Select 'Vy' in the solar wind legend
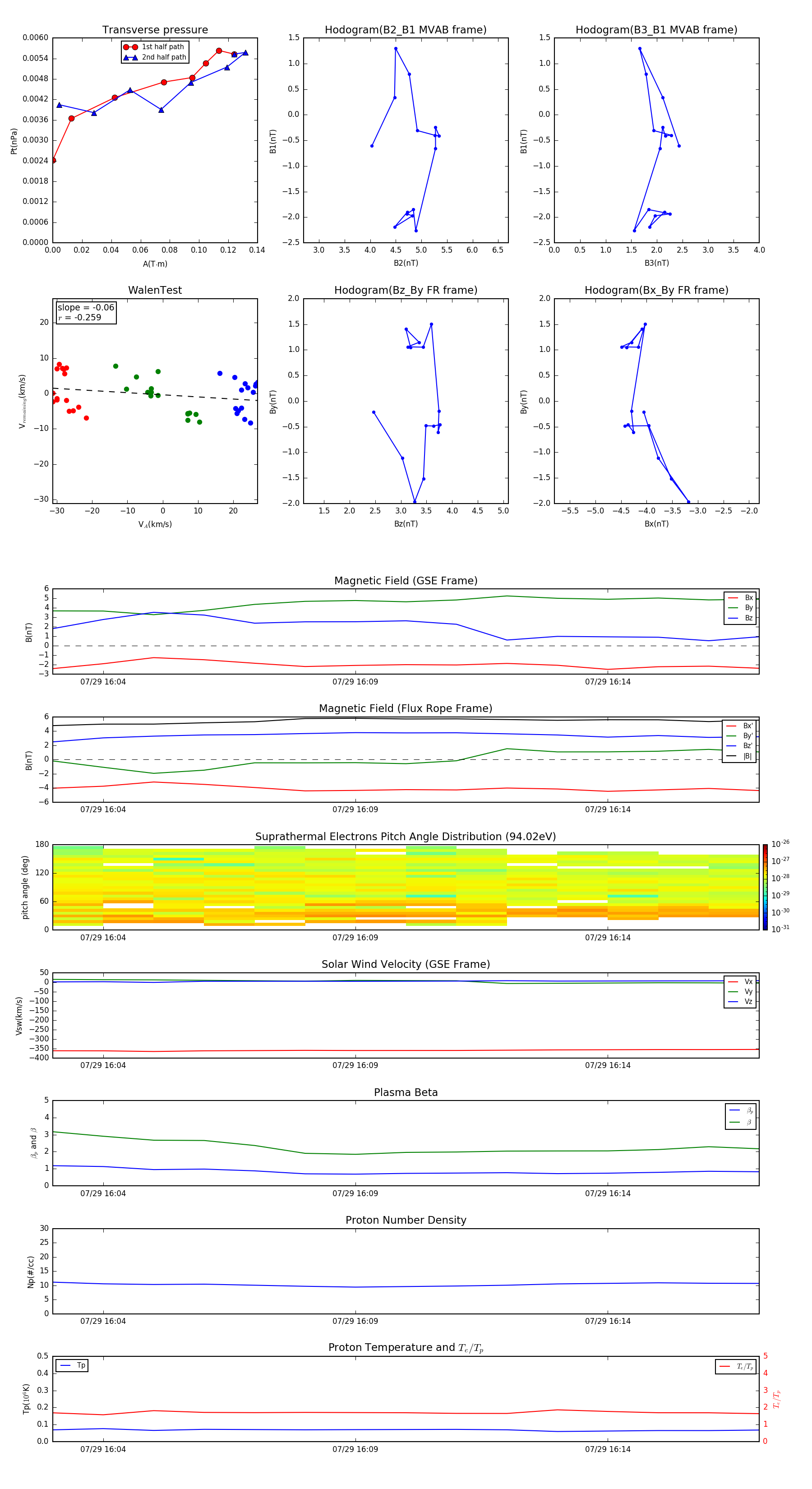This screenshot has width=812, height=1489. 740,992
